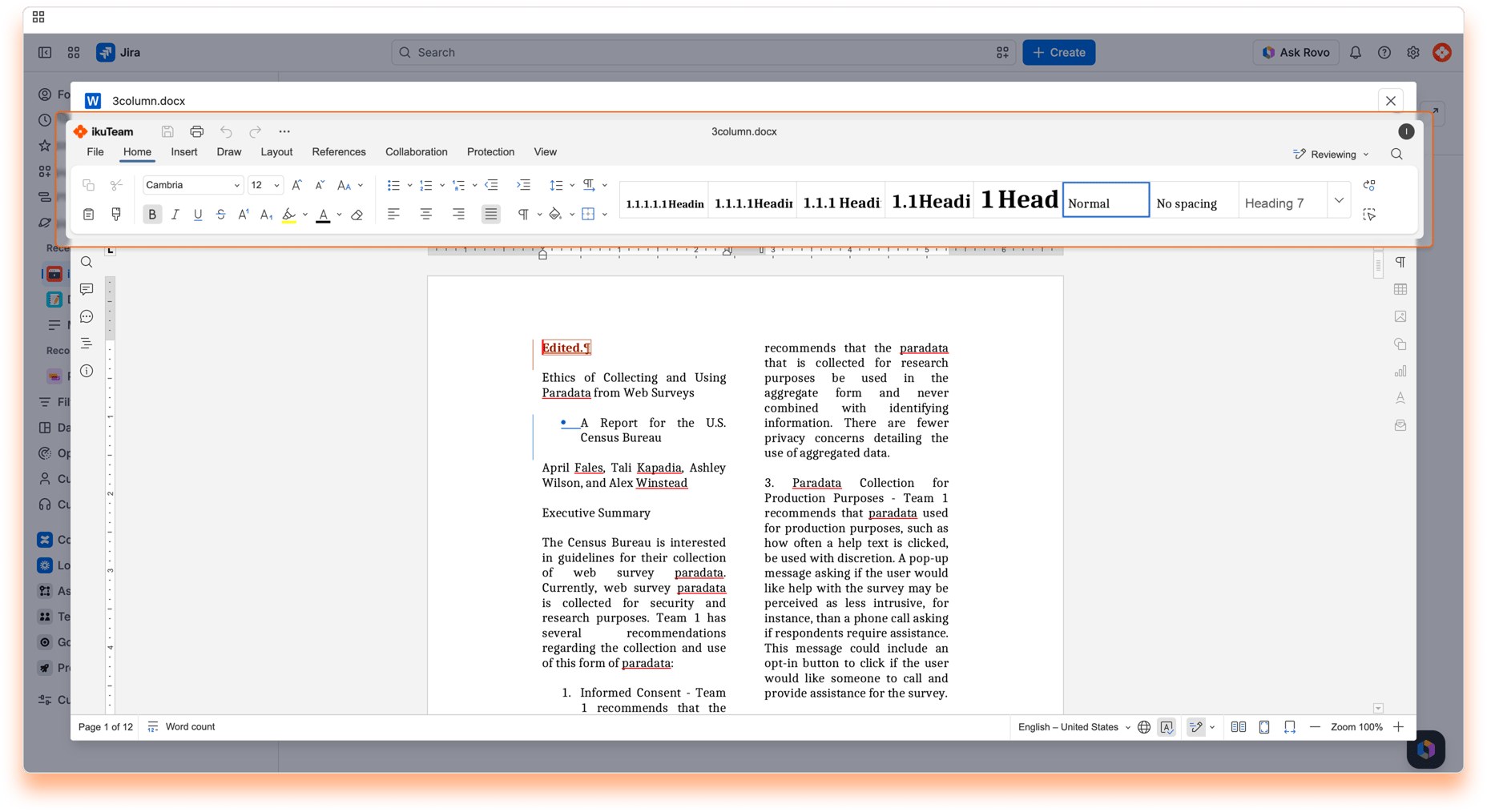Click the Fit to width icon in status bar
The image size is (1487, 812).
1290,727
